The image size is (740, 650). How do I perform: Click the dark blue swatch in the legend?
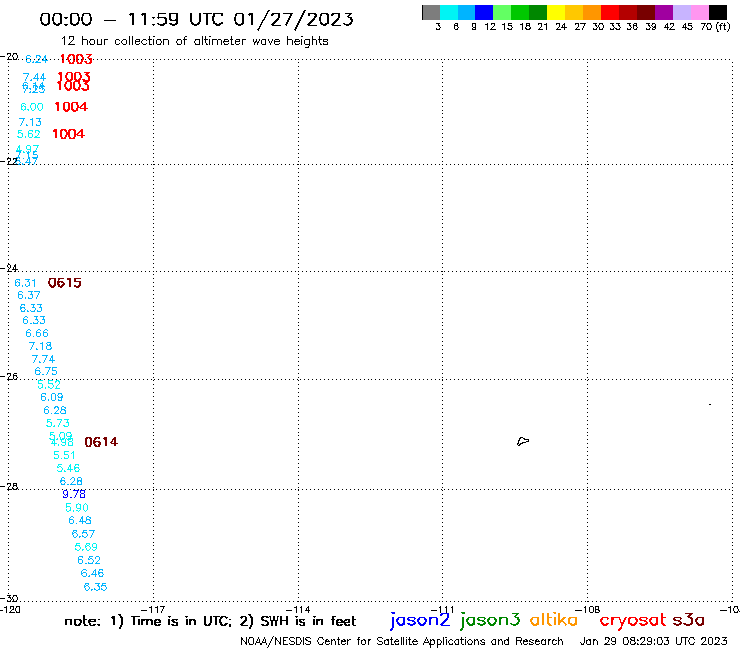click(484, 12)
